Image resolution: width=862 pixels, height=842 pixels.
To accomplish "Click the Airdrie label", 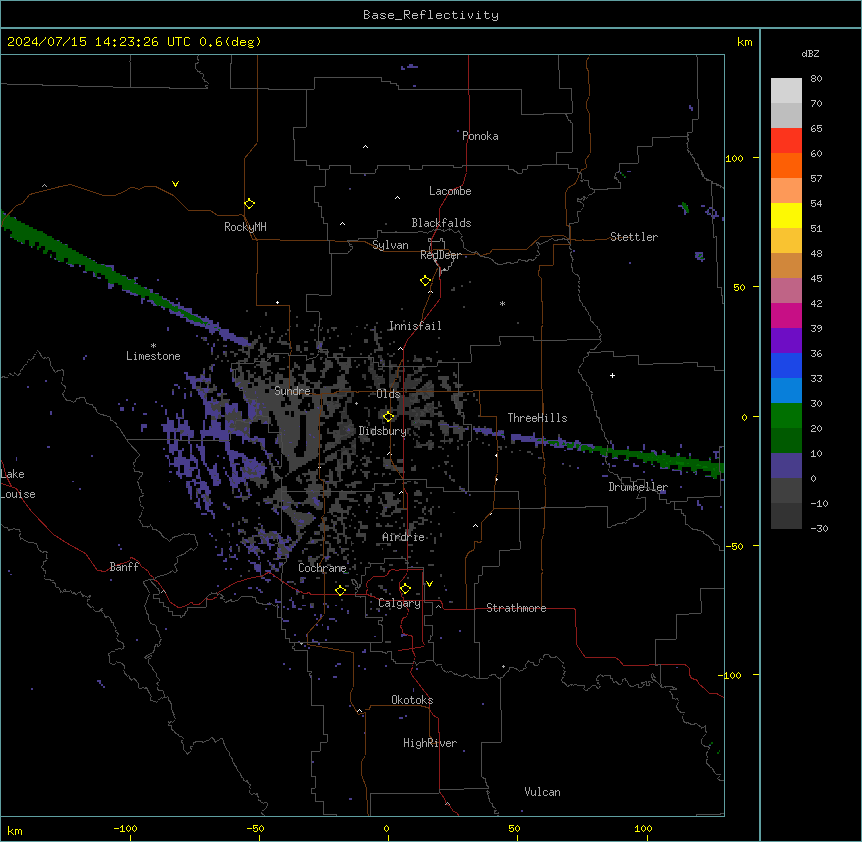I will 403,537.
